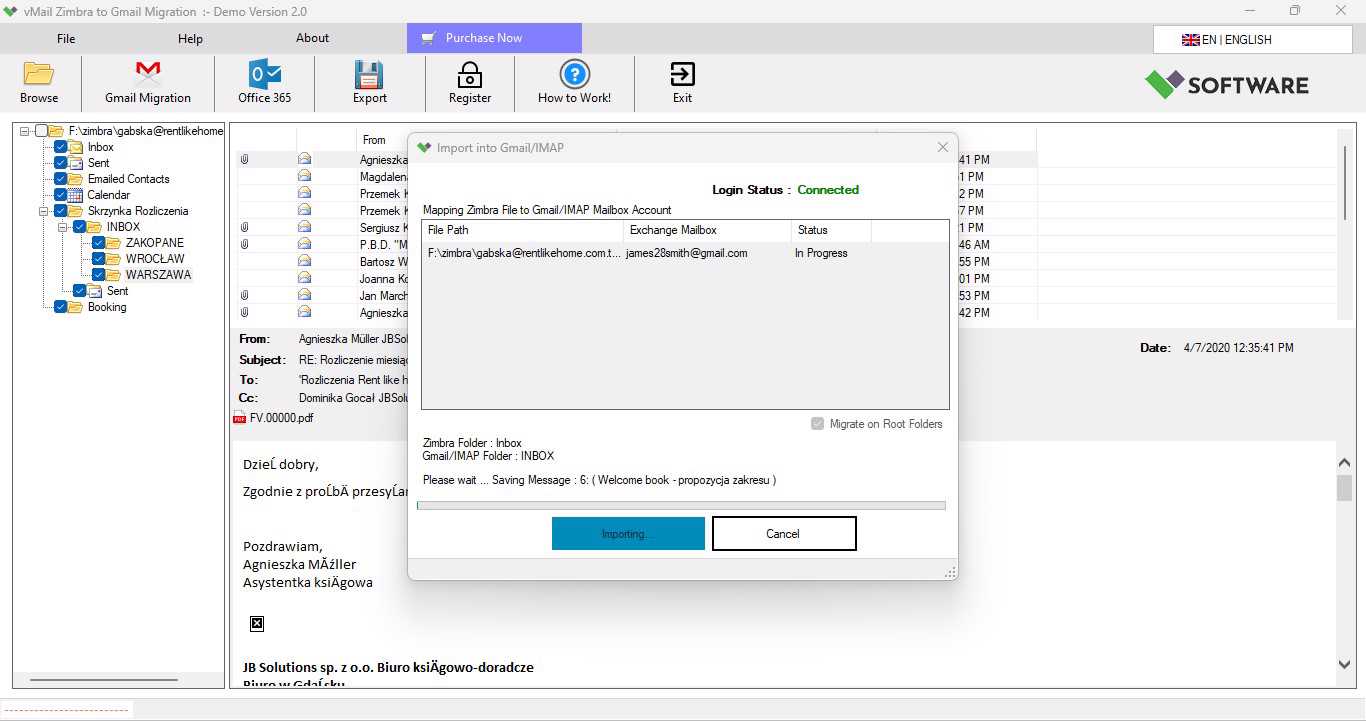Open the FV.00000.pdf attachment
Image resolution: width=1366 pixels, height=721 pixels.
click(x=281, y=418)
